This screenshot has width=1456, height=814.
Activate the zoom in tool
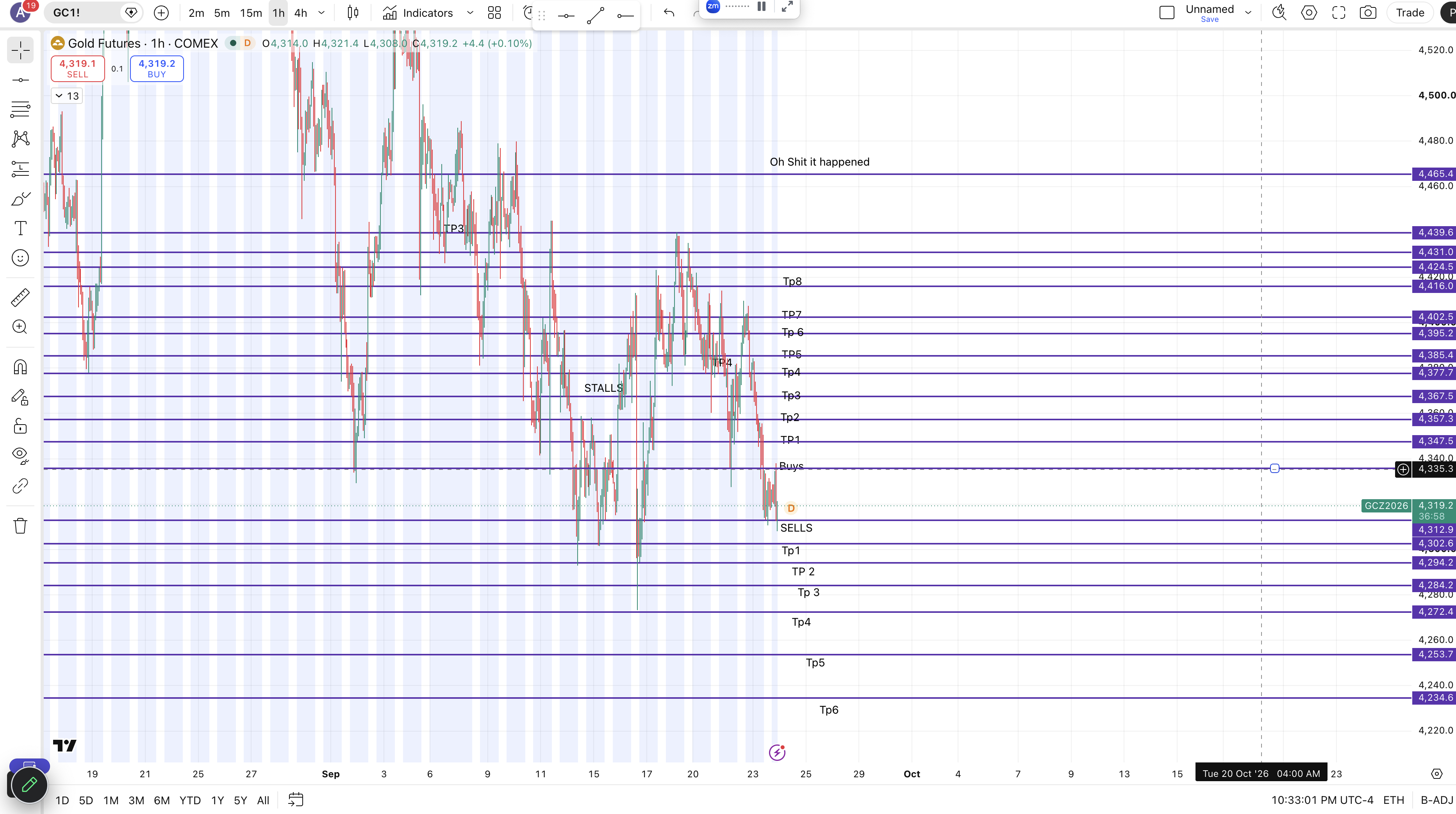coord(20,327)
